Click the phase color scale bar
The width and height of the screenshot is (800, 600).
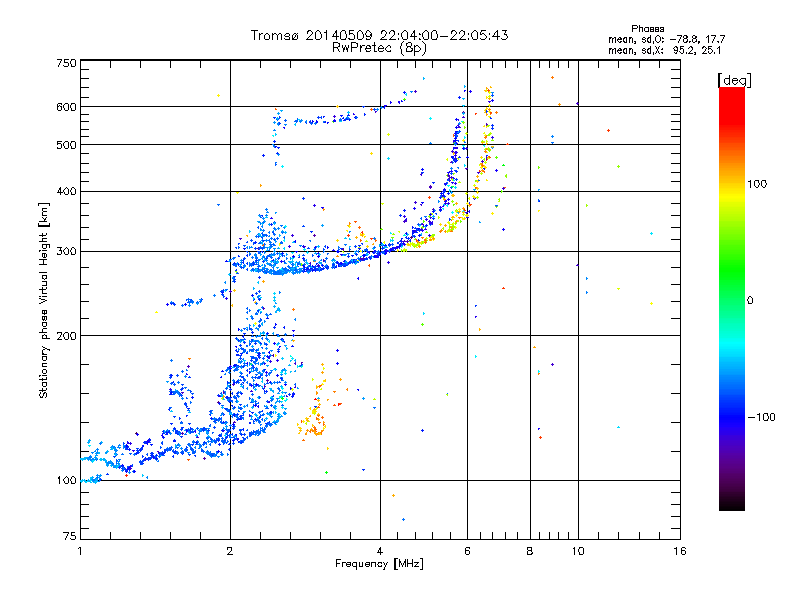732,298
